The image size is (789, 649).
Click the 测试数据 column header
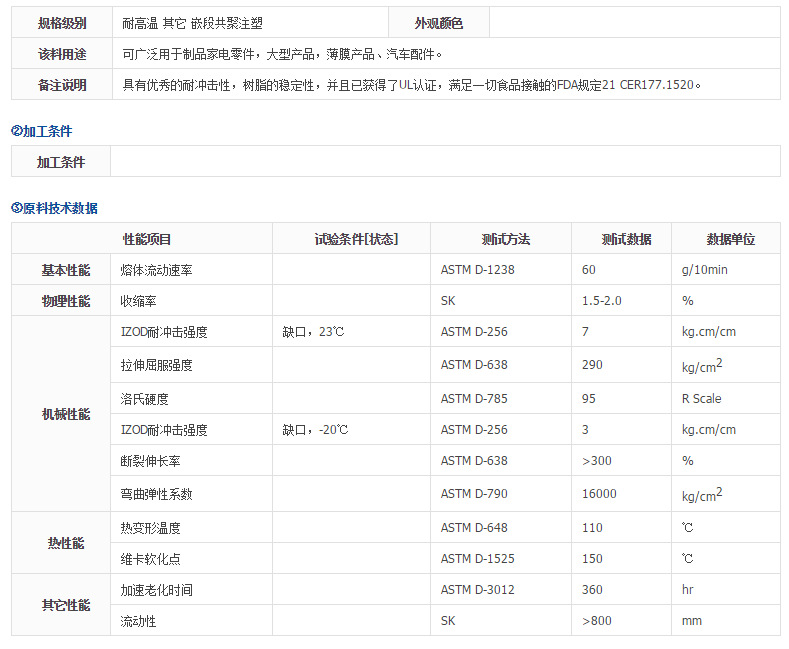621,239
